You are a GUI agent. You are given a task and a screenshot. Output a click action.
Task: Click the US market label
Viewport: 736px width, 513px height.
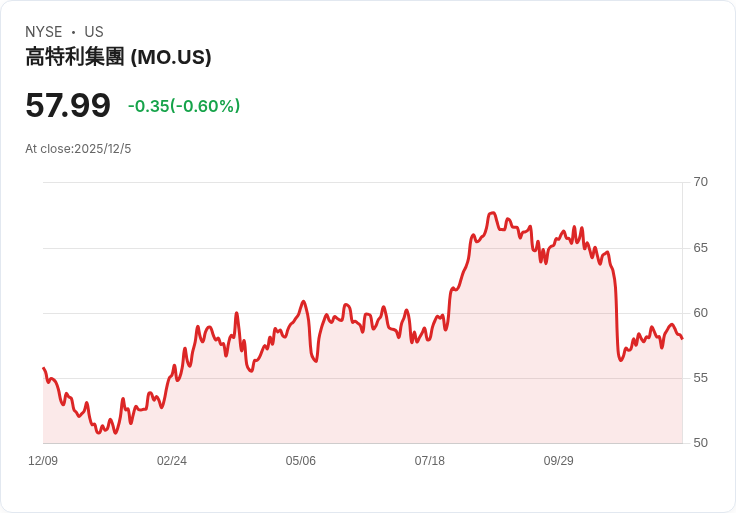pos(94,32)
